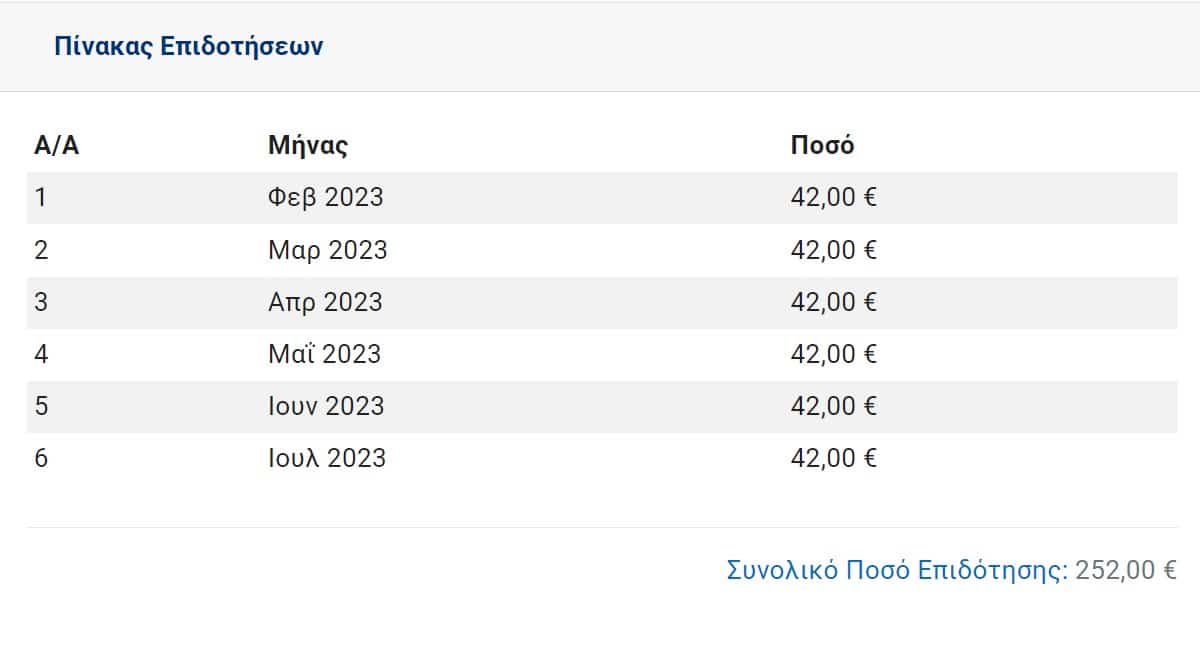
Task: Click the Πίνακας Επιδοτήσεων panel header
Action: pyautogui.click(x=600, y=47)
